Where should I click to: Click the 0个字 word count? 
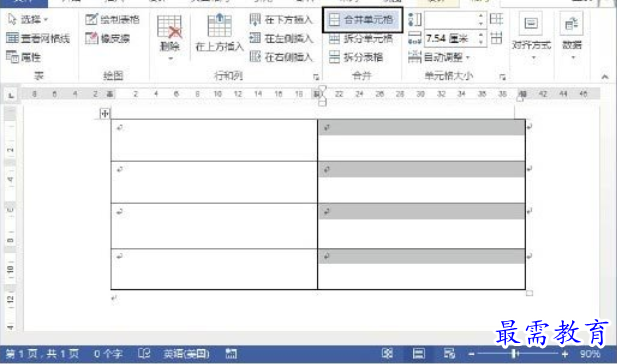click(x=108, y=354)
